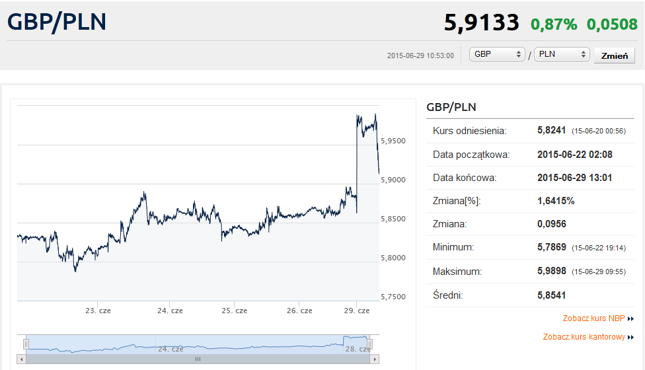Click the navigator scrollbar thumb
The width and height of the screenshot is (645, 370).
coord(198,359)
